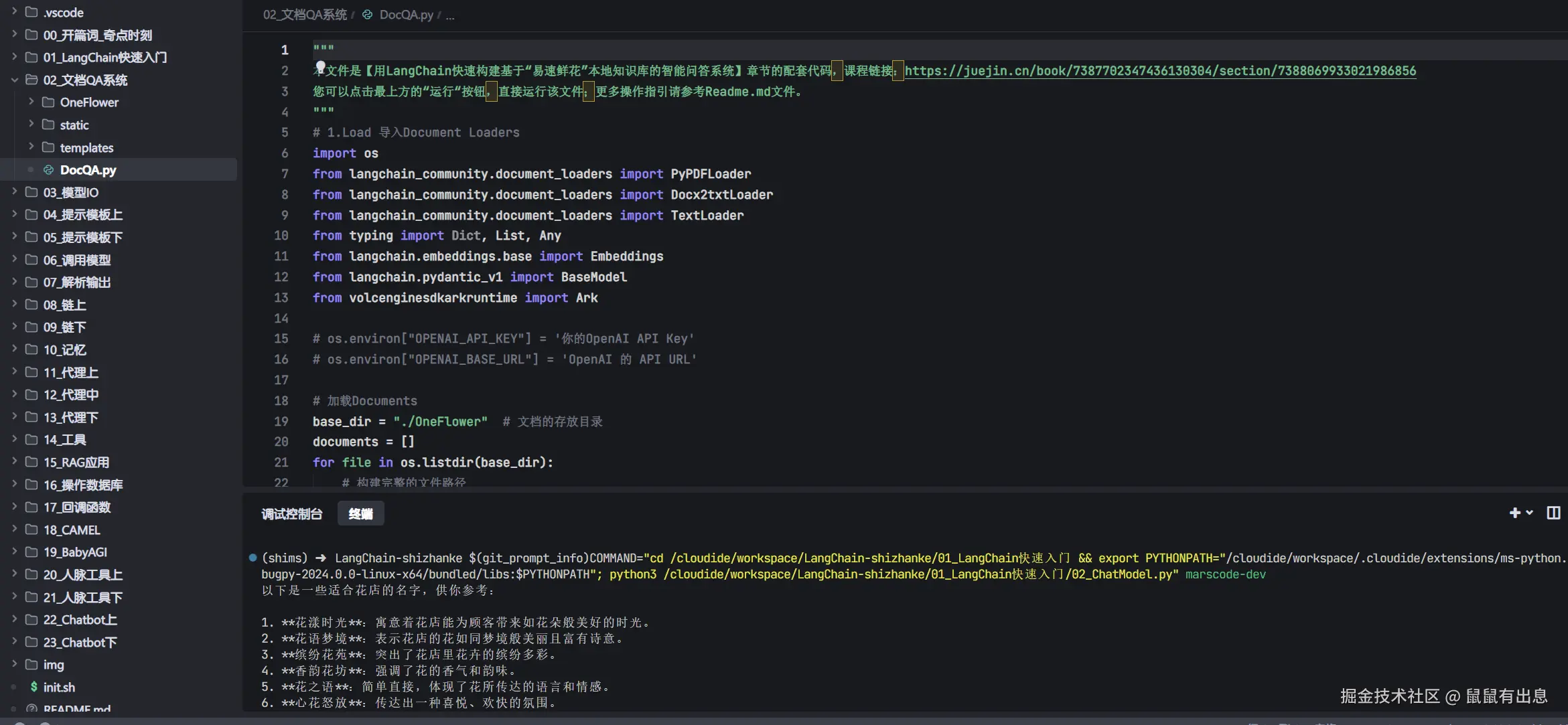Screen dimensions: 1568x725
Task: Click the OneFlower folder icon
Action: point(48,102)
